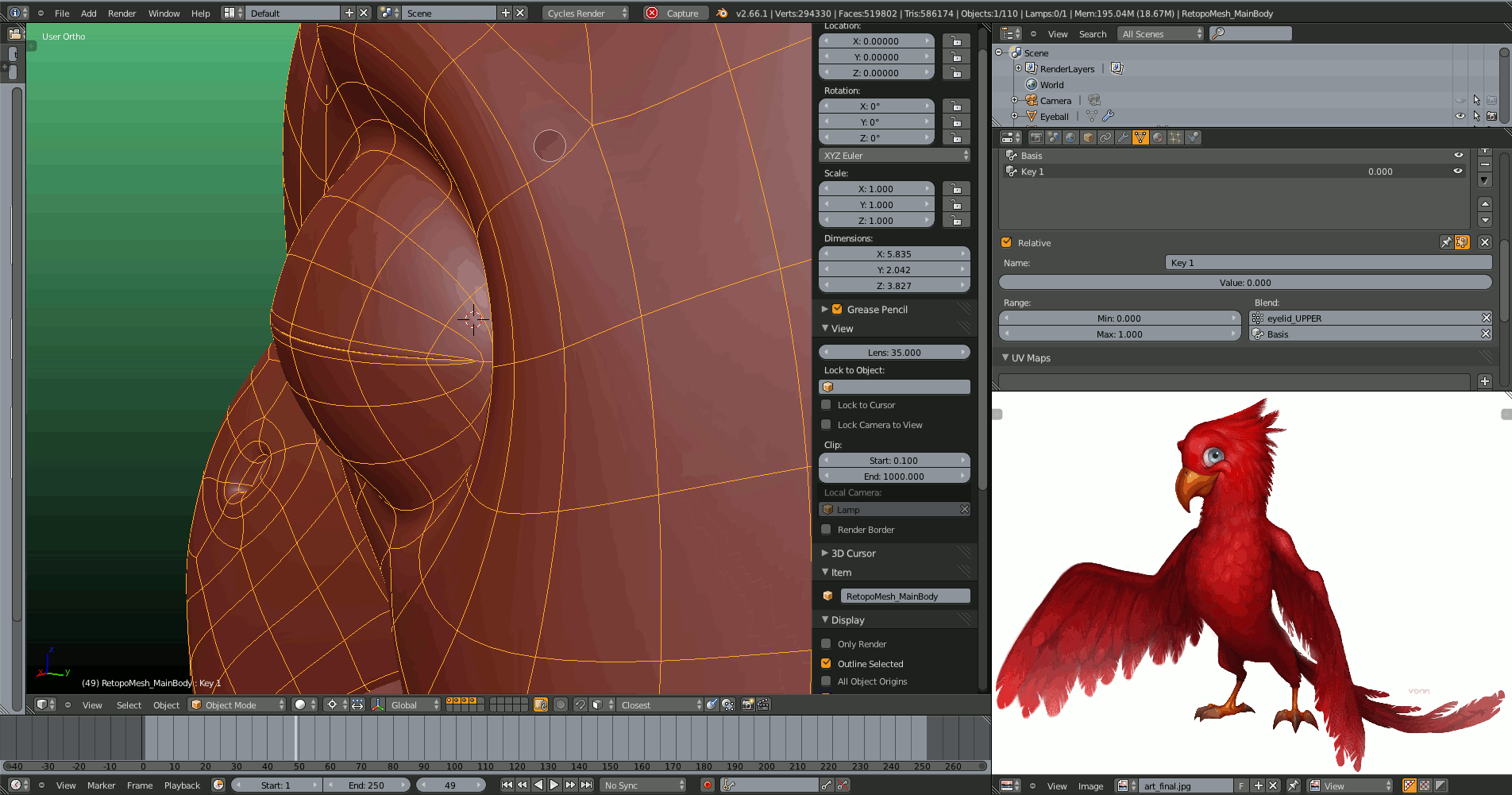This screenshot has width=1512, height=795.
Task: Open the Particles properties tab icon
Action: pyautogui.click(x=1175, y=137)
